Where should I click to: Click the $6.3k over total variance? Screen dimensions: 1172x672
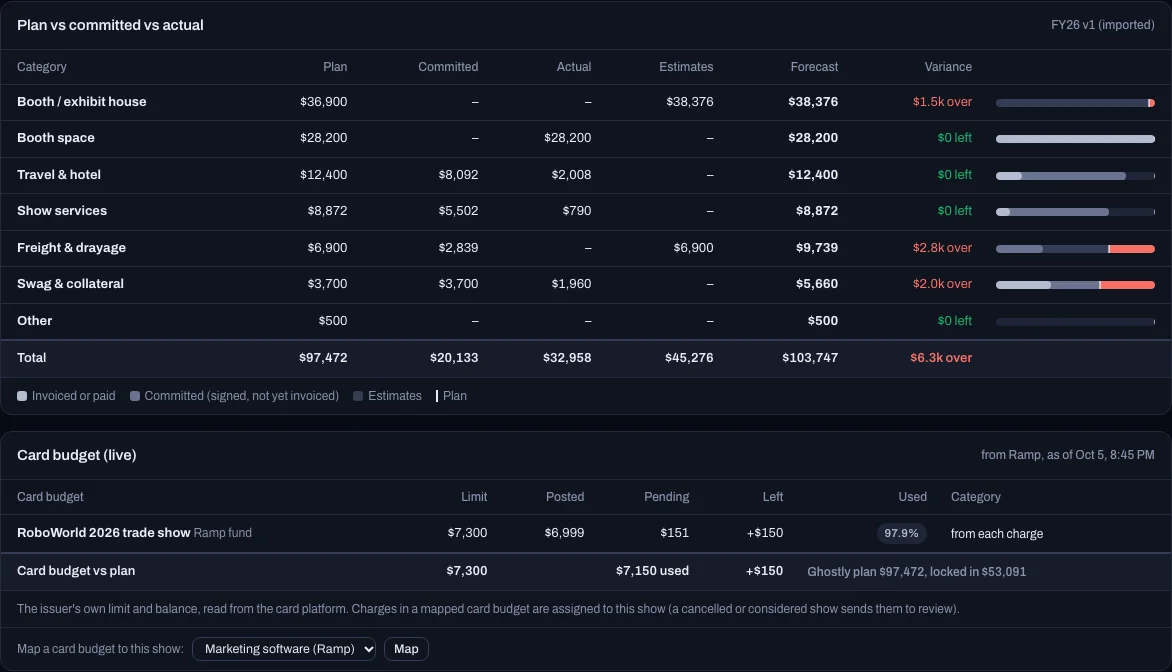point(940,357)
